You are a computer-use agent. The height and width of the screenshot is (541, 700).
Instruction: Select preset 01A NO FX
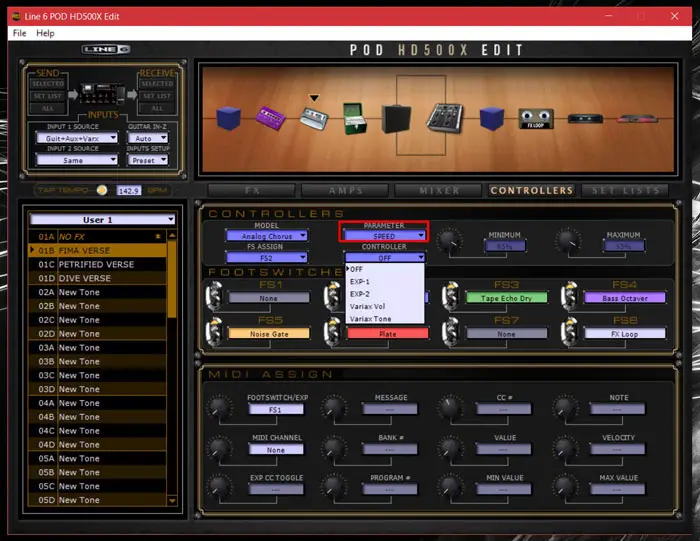pos(97,237)
